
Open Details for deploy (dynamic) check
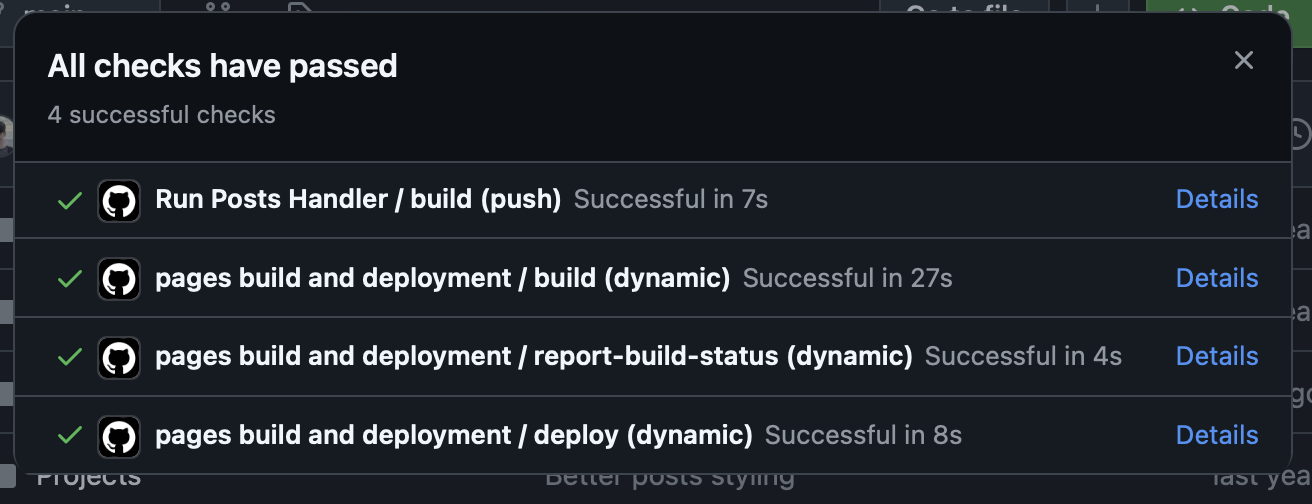(1217, 435)
